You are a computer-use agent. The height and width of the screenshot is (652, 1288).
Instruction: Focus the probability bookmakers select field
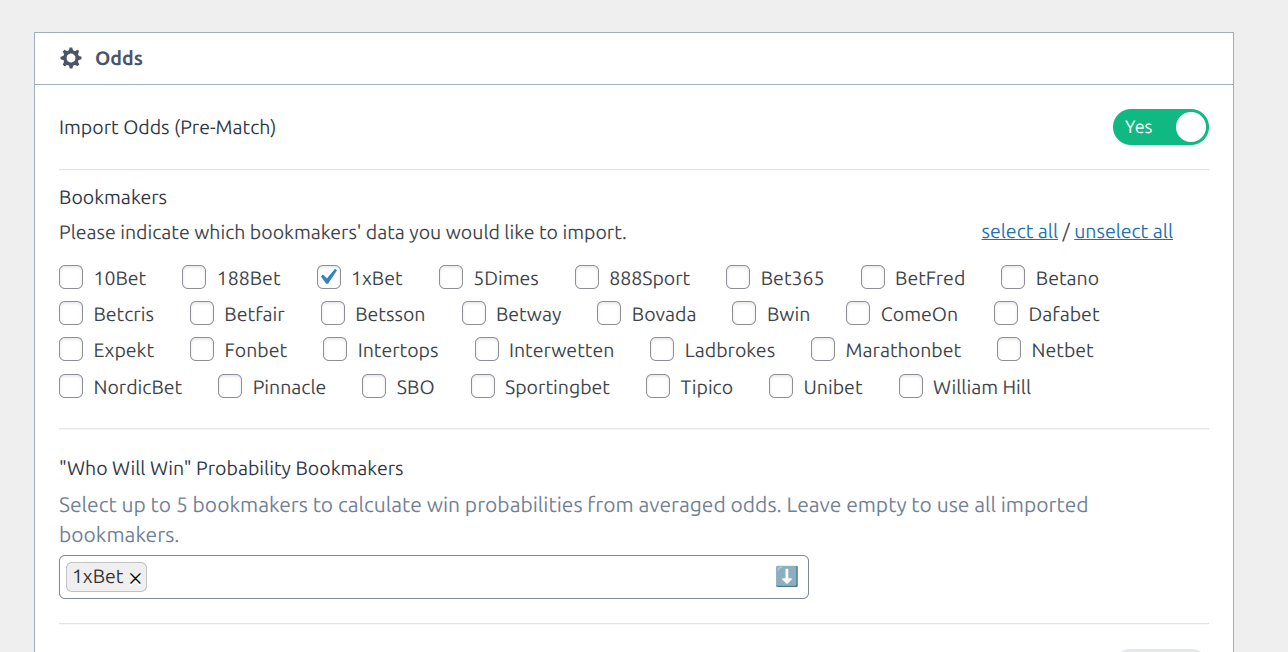pyautogui.click(x=434, y=577)
